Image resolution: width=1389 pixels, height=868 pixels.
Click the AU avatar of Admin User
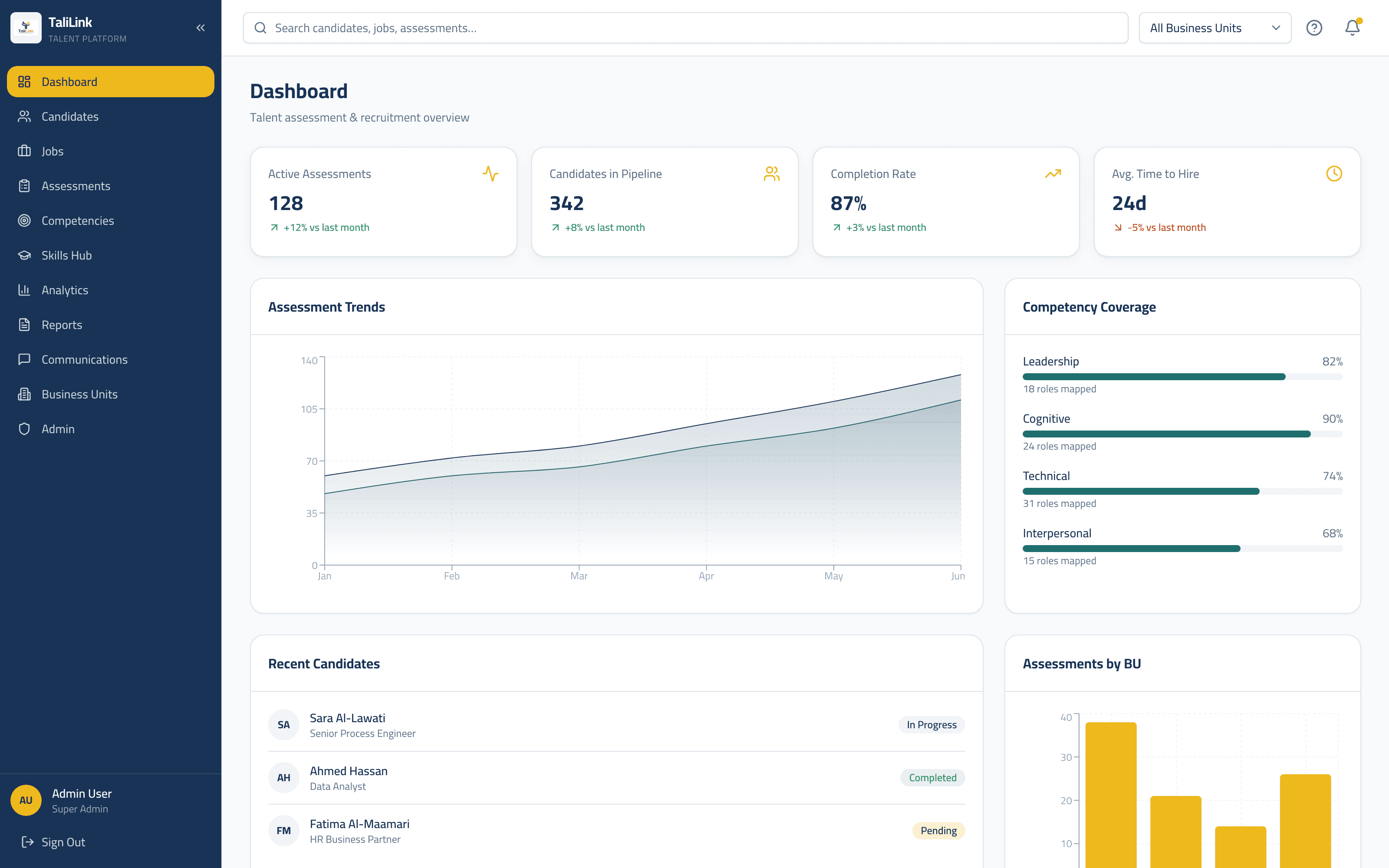(26, 800)
